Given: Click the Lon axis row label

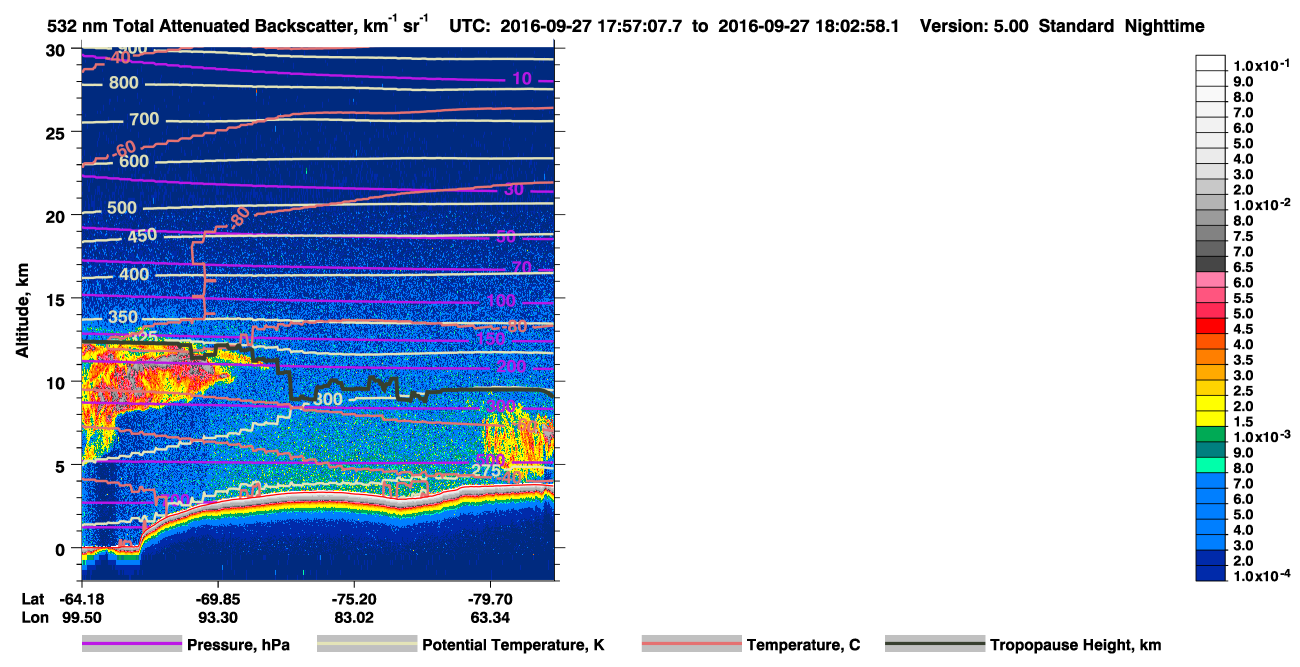Looking at the screenshot, I should [34, 617].
